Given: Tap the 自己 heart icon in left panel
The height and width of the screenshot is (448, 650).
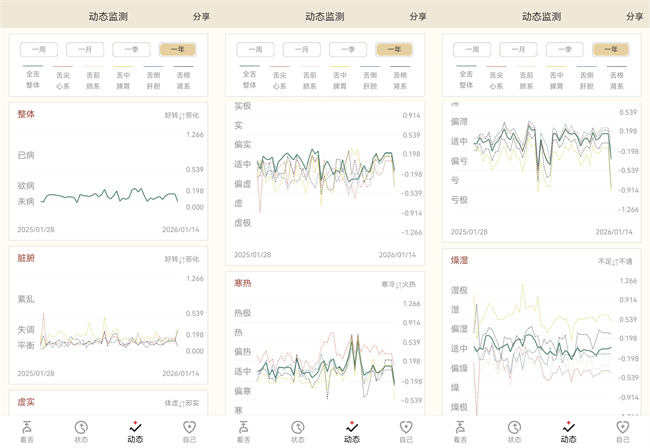Looking at the screenshot, I should point(189,427).
